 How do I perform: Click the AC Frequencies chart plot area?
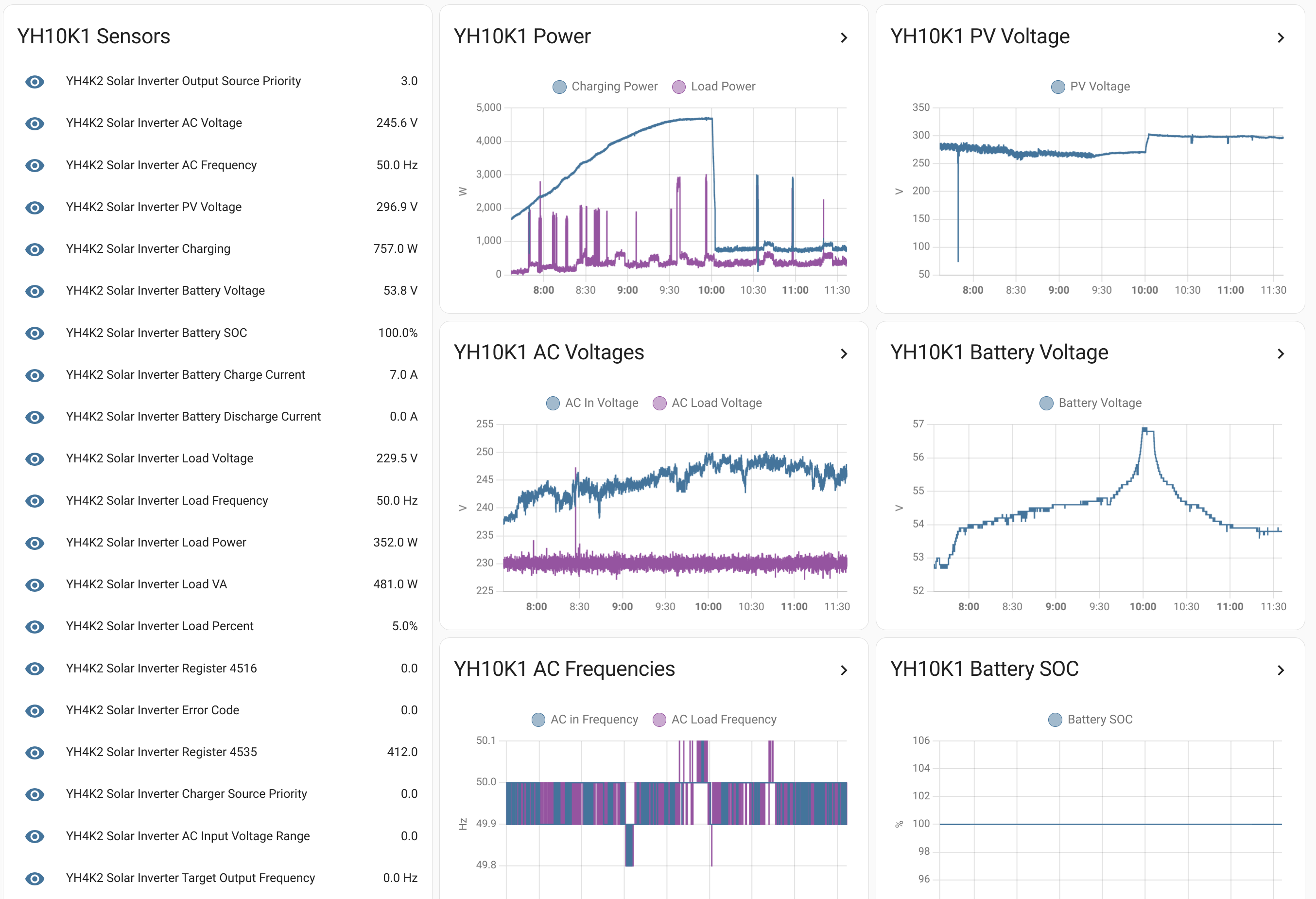(x=676, y=819)
